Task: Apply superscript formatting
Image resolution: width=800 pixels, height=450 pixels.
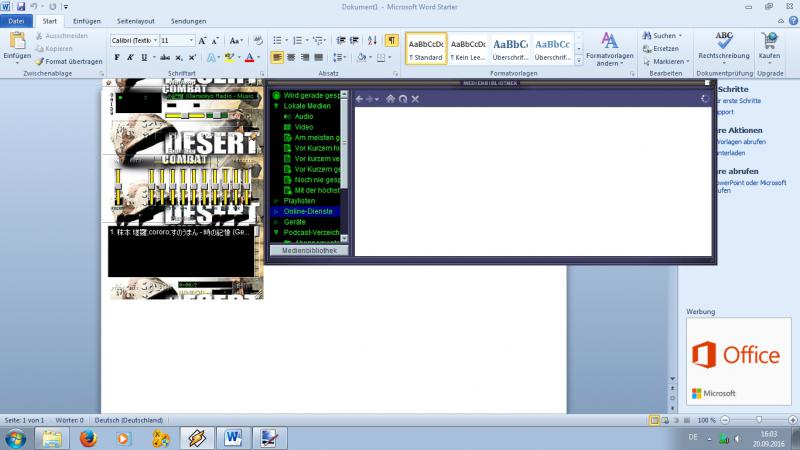Action: (192, 58)
